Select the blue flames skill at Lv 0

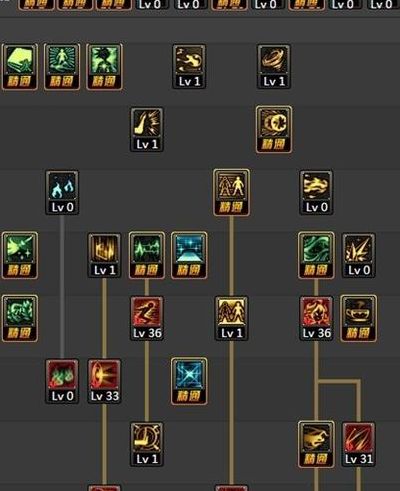pos(62,192)
